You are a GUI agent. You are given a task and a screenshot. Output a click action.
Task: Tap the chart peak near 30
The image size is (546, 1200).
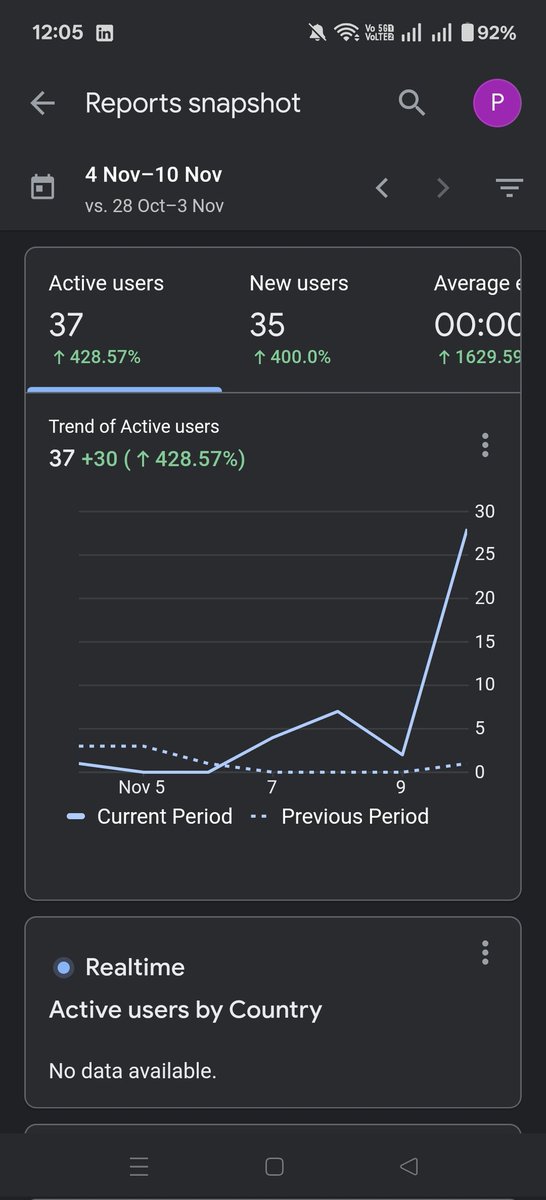pos(466,530)
